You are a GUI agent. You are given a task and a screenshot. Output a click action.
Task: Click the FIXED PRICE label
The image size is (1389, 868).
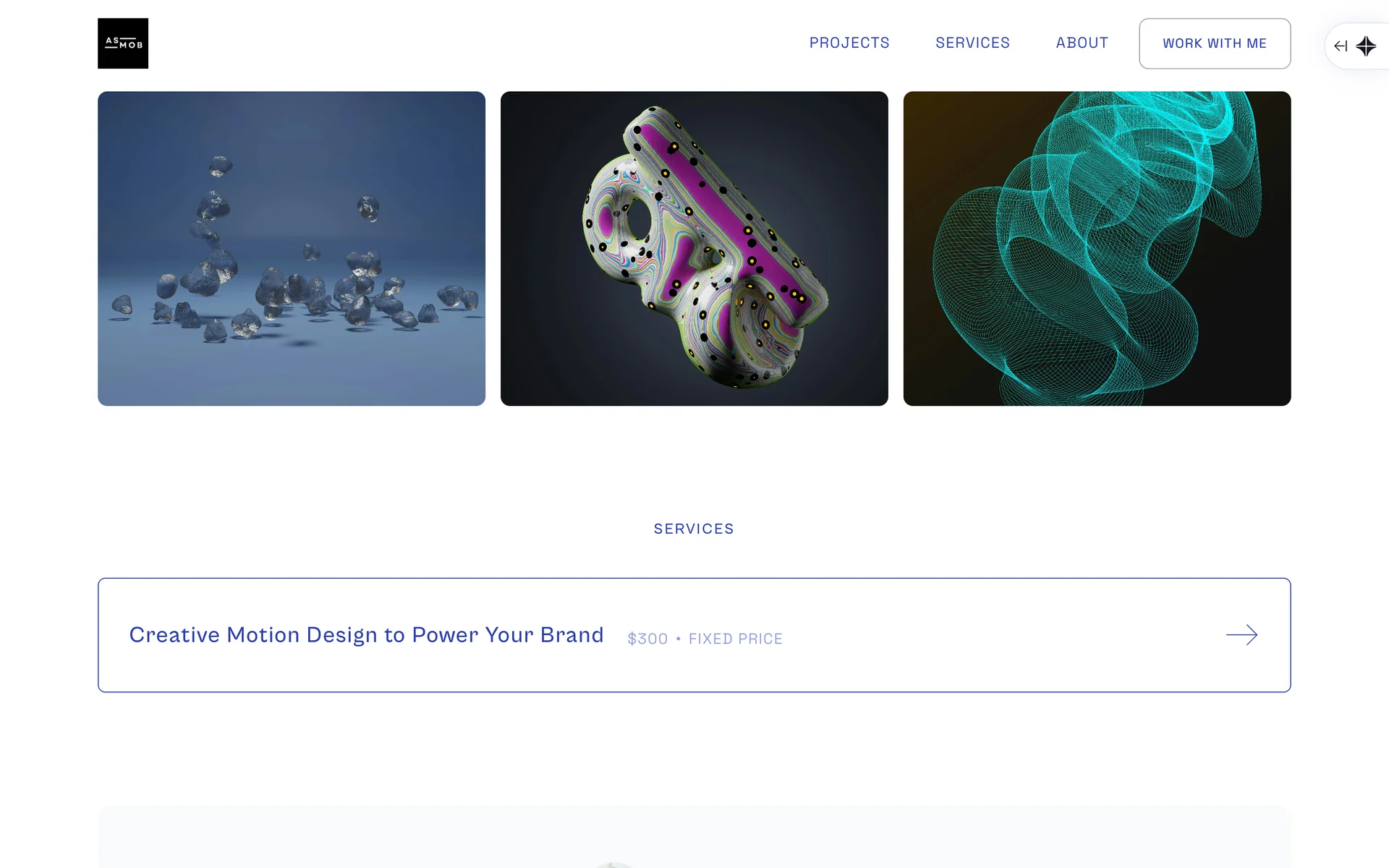pyautogui.click(x=736, y=639)
